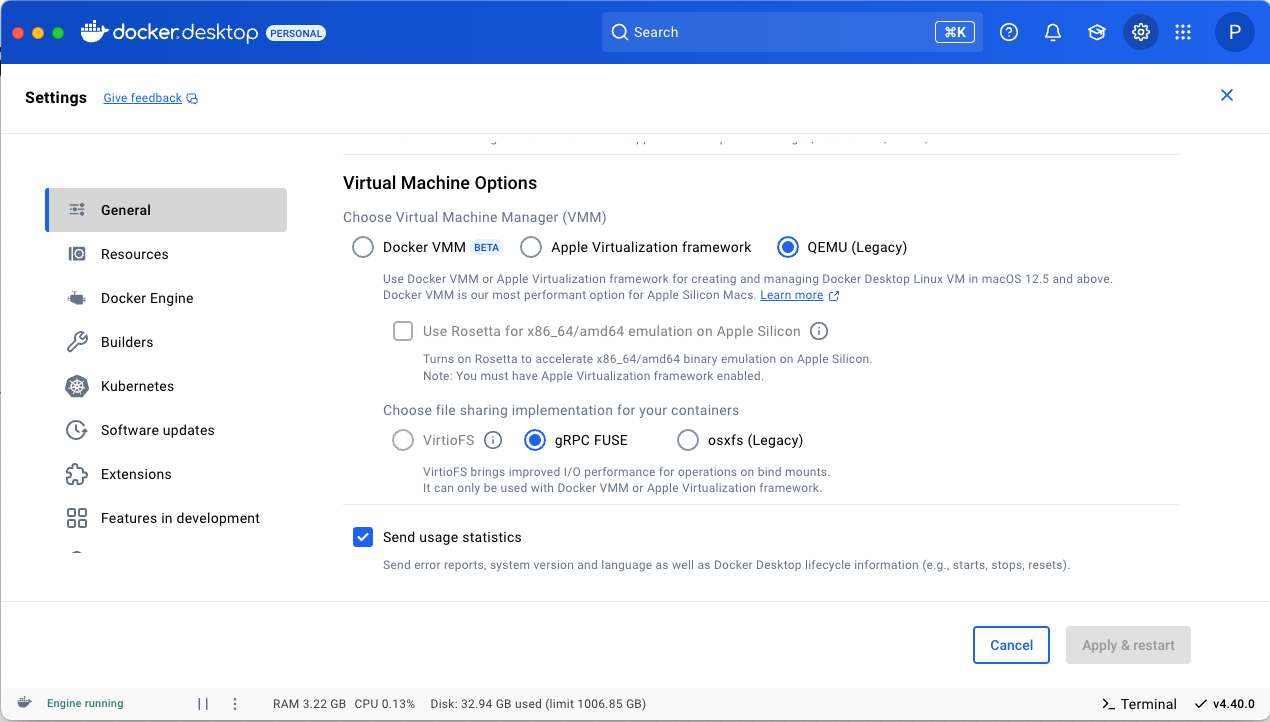
Task: Click the Engine running status text
Action: 85,704
